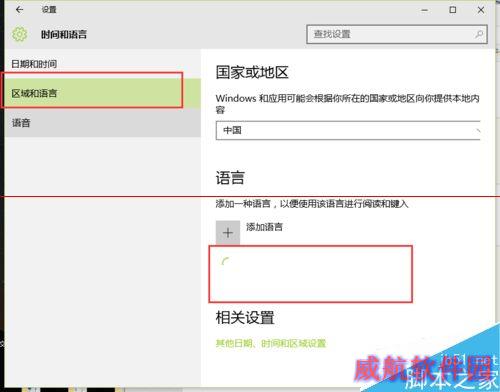The width and height of the screenshot is (500, 392).
Task: Click the 相关设置 heading
Action: tap(245, 317)
